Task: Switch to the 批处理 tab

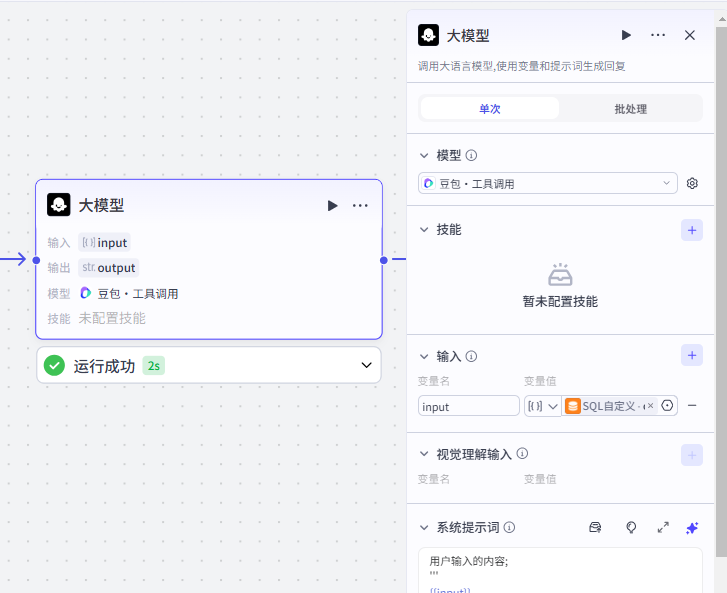Action: click(x=630, y=108)
